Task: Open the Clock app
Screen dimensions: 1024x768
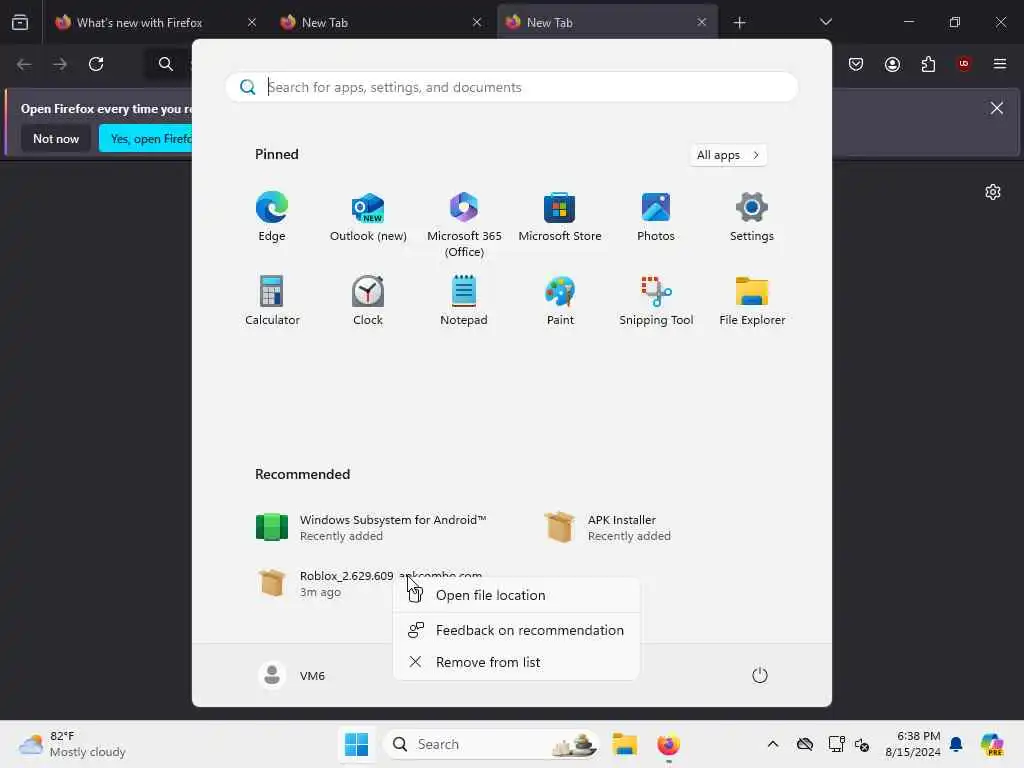Action: [368, 300]
